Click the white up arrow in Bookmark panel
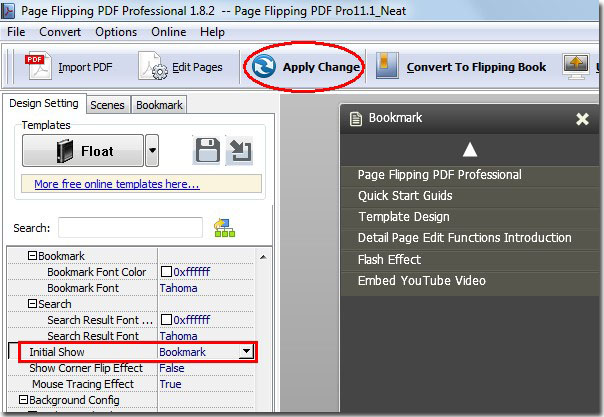The width and height of the screenshot is (604, 417). [470, 150]
